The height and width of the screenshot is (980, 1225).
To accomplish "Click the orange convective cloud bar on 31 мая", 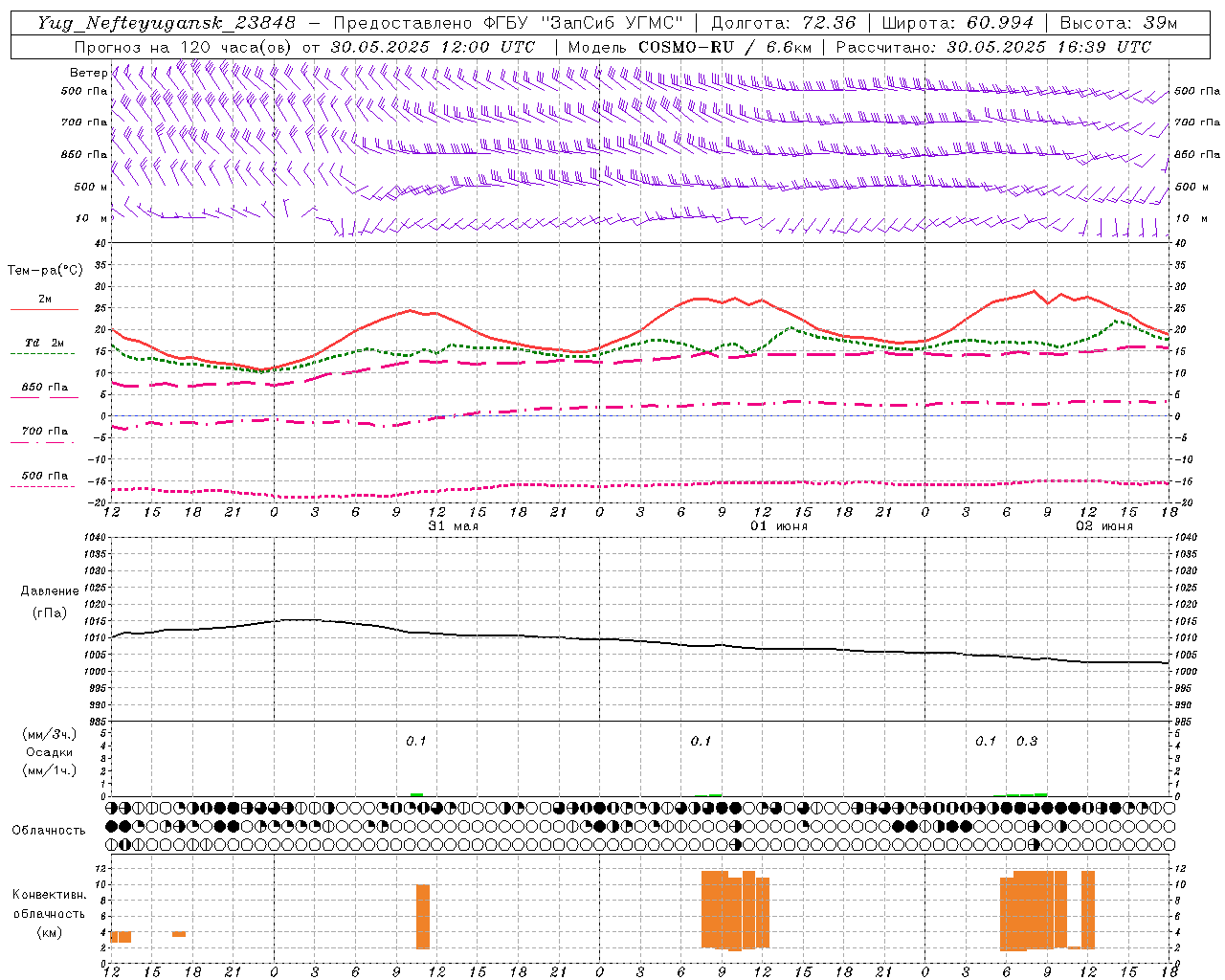I will tap(423, 916).
